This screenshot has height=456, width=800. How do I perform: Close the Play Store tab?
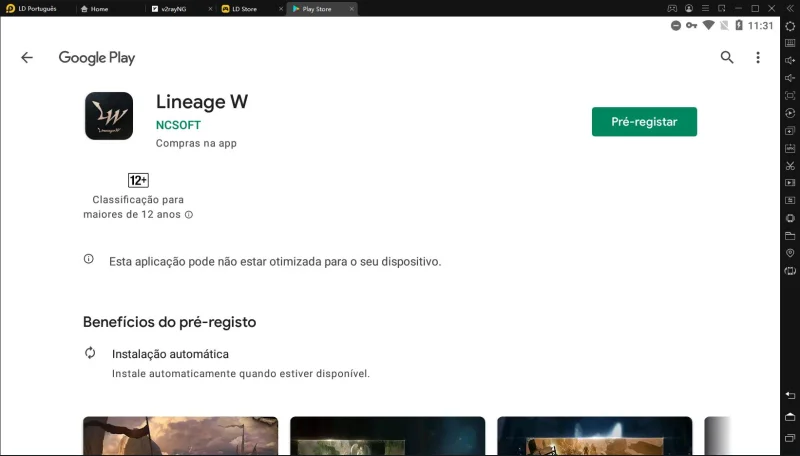click(352, 9)
